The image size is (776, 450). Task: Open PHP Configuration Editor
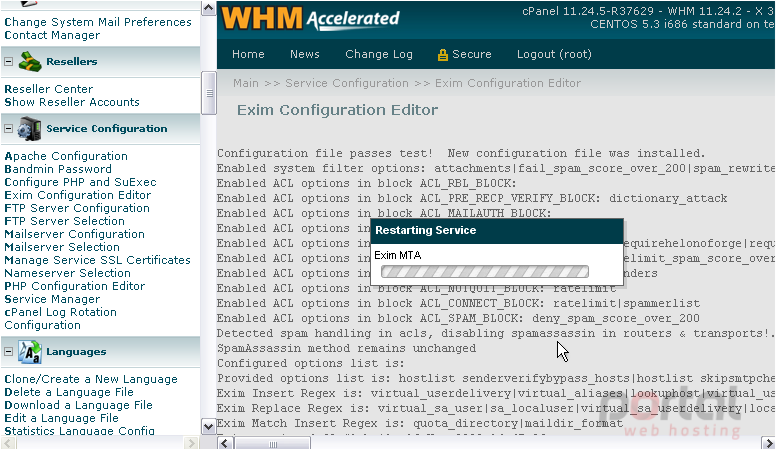[75, 286]
